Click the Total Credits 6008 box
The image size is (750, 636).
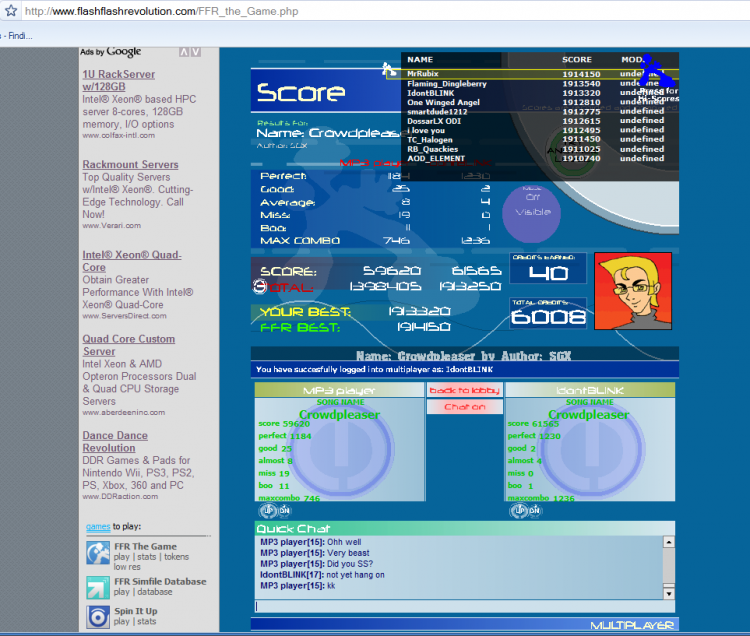(548, 314)
